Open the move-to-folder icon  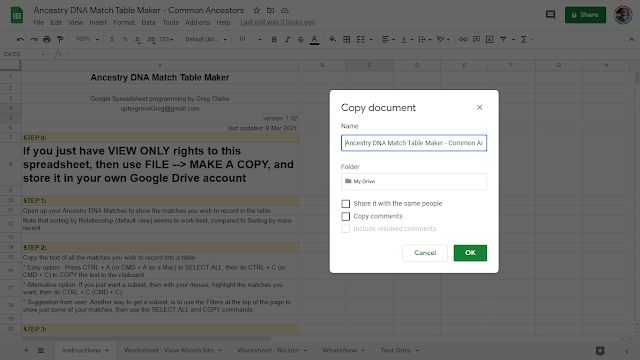[270, 10]
